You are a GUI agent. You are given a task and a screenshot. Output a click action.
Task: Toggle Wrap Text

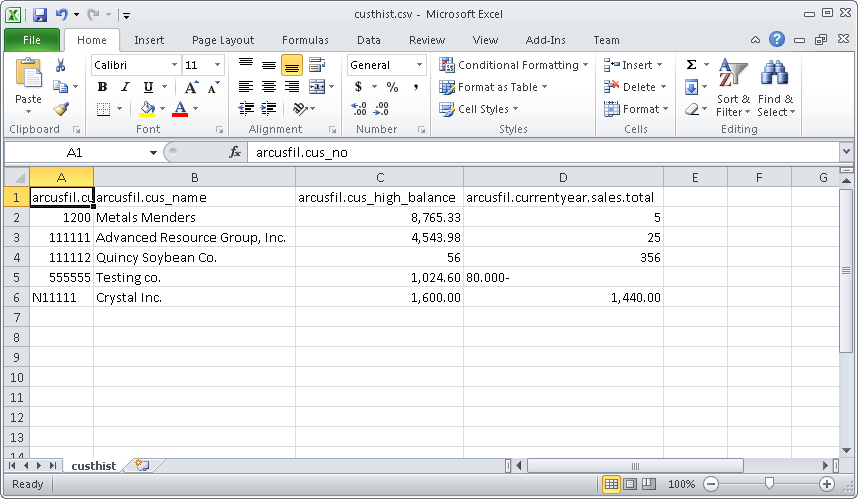click(x=317, y=65)
